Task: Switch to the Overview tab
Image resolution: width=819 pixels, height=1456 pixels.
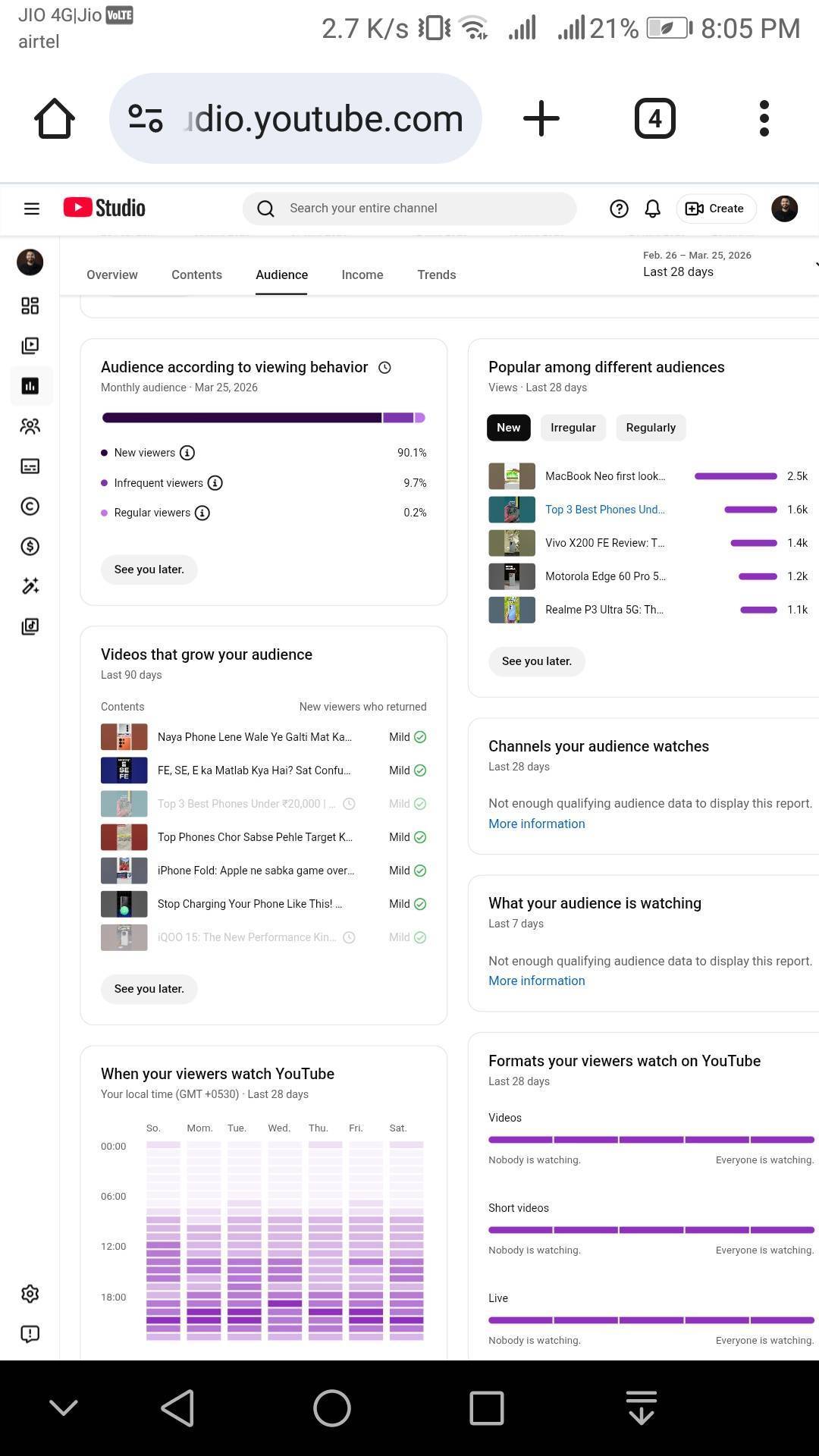Action: tap(112, 275)
